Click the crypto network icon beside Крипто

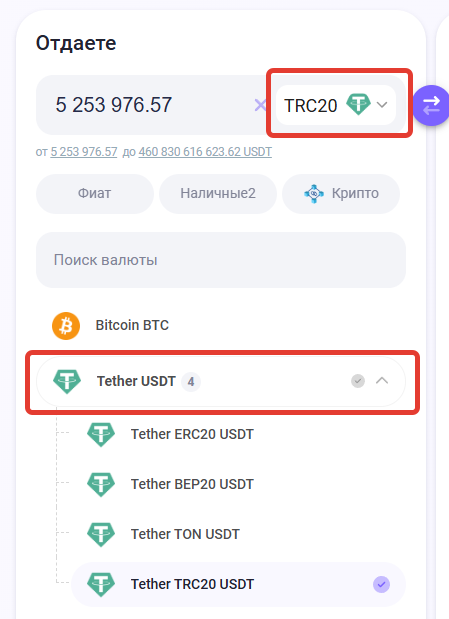point(314,193)
